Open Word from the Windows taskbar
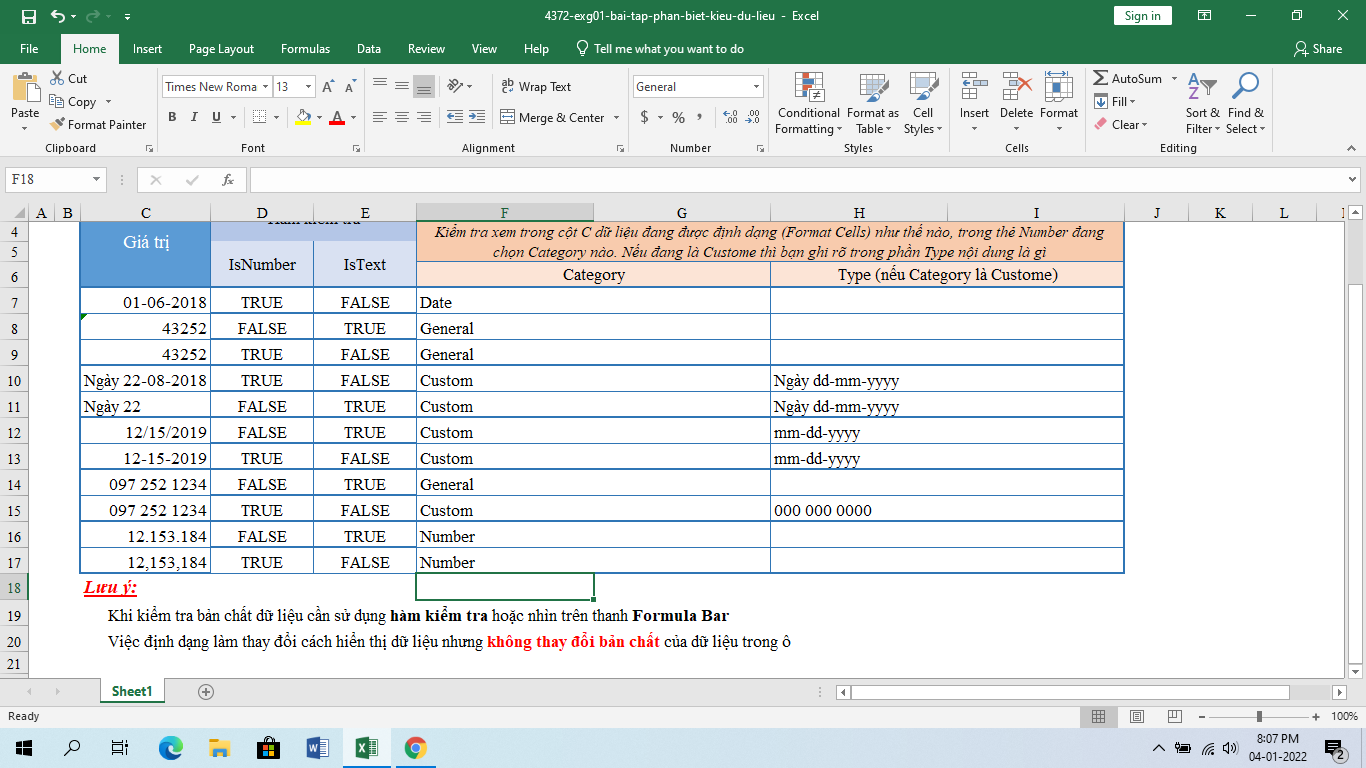The image size is (1366, 768). pos(318,747)
